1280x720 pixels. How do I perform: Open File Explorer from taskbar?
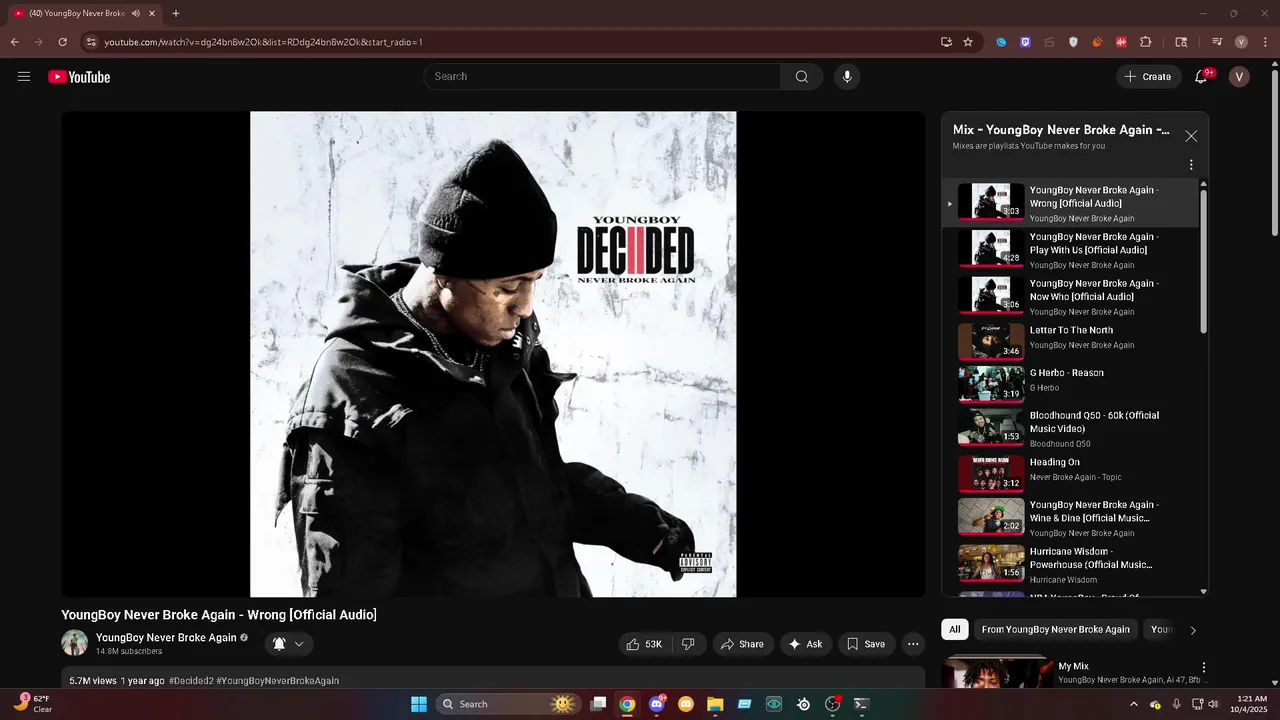715,704
